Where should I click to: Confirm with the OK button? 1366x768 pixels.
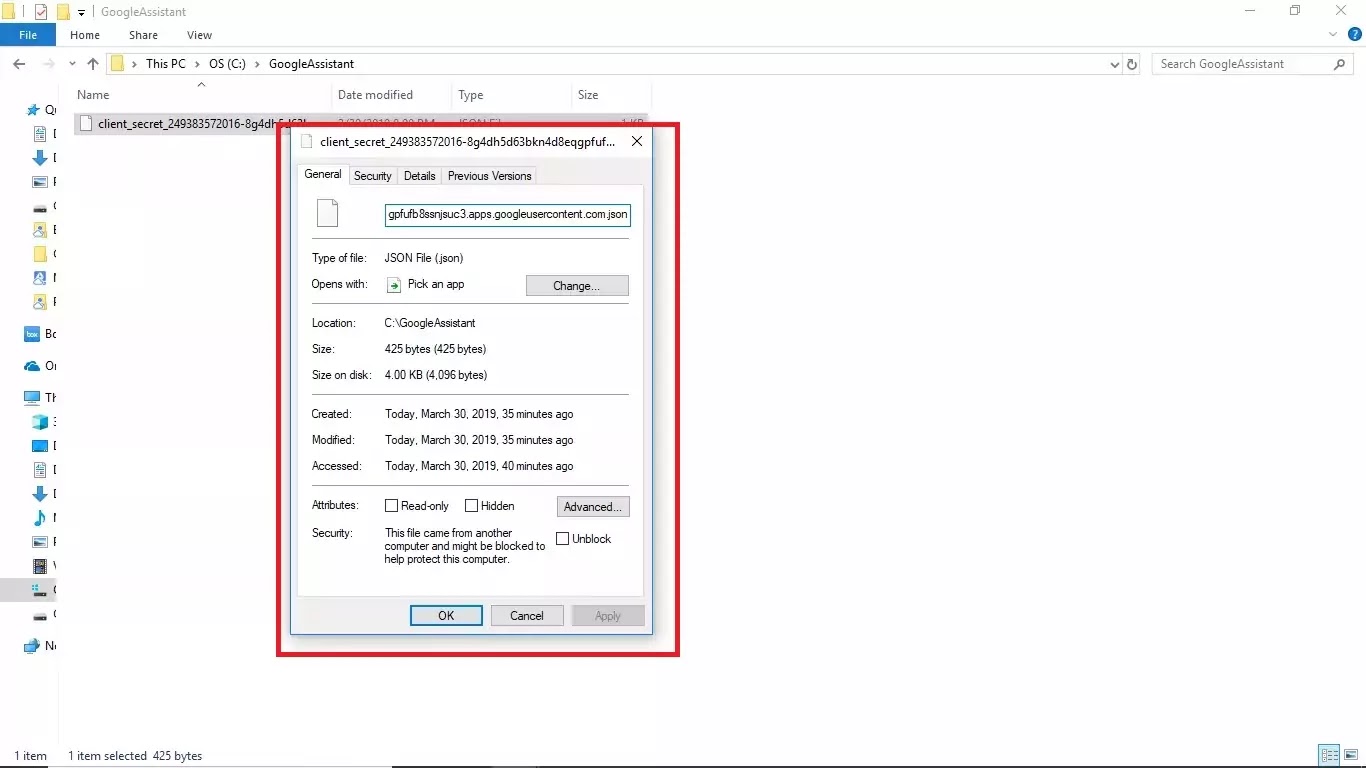coord(446,616)
